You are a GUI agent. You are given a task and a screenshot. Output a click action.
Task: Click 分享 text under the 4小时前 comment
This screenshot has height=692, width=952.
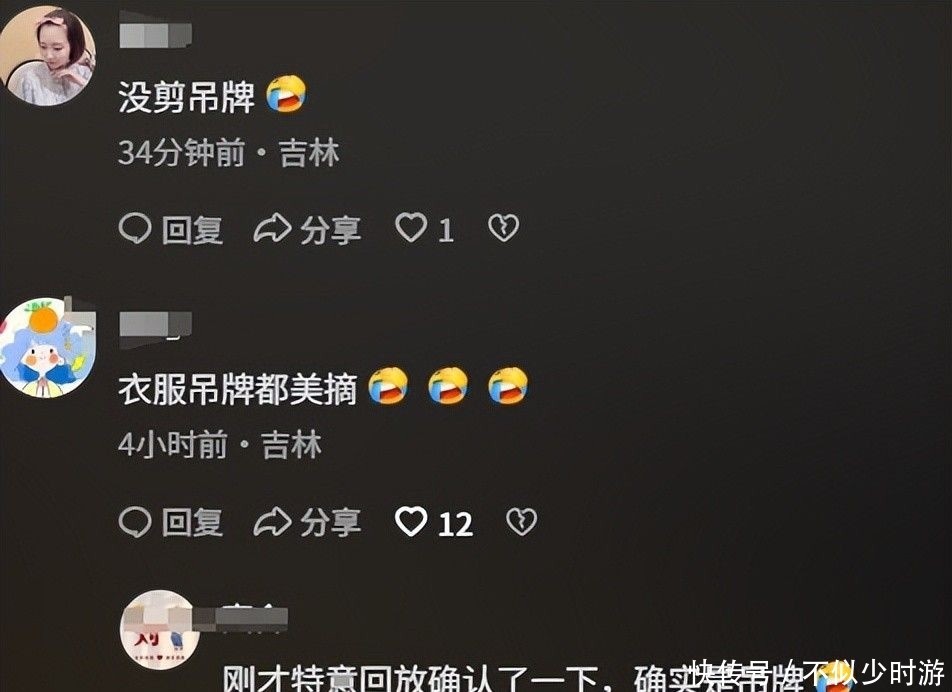(331, 523)
